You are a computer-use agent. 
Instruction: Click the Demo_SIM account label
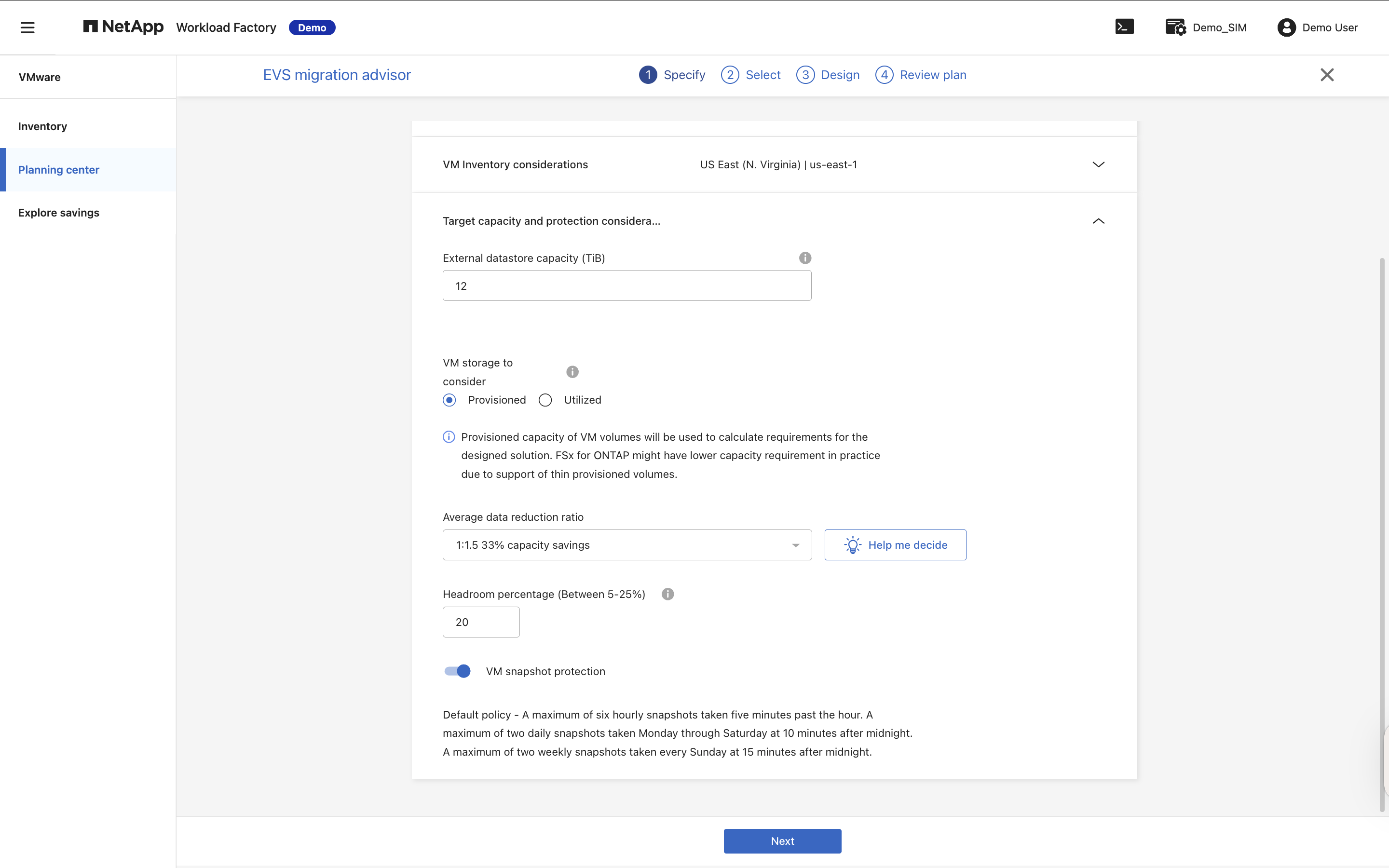pos(1220,27)
